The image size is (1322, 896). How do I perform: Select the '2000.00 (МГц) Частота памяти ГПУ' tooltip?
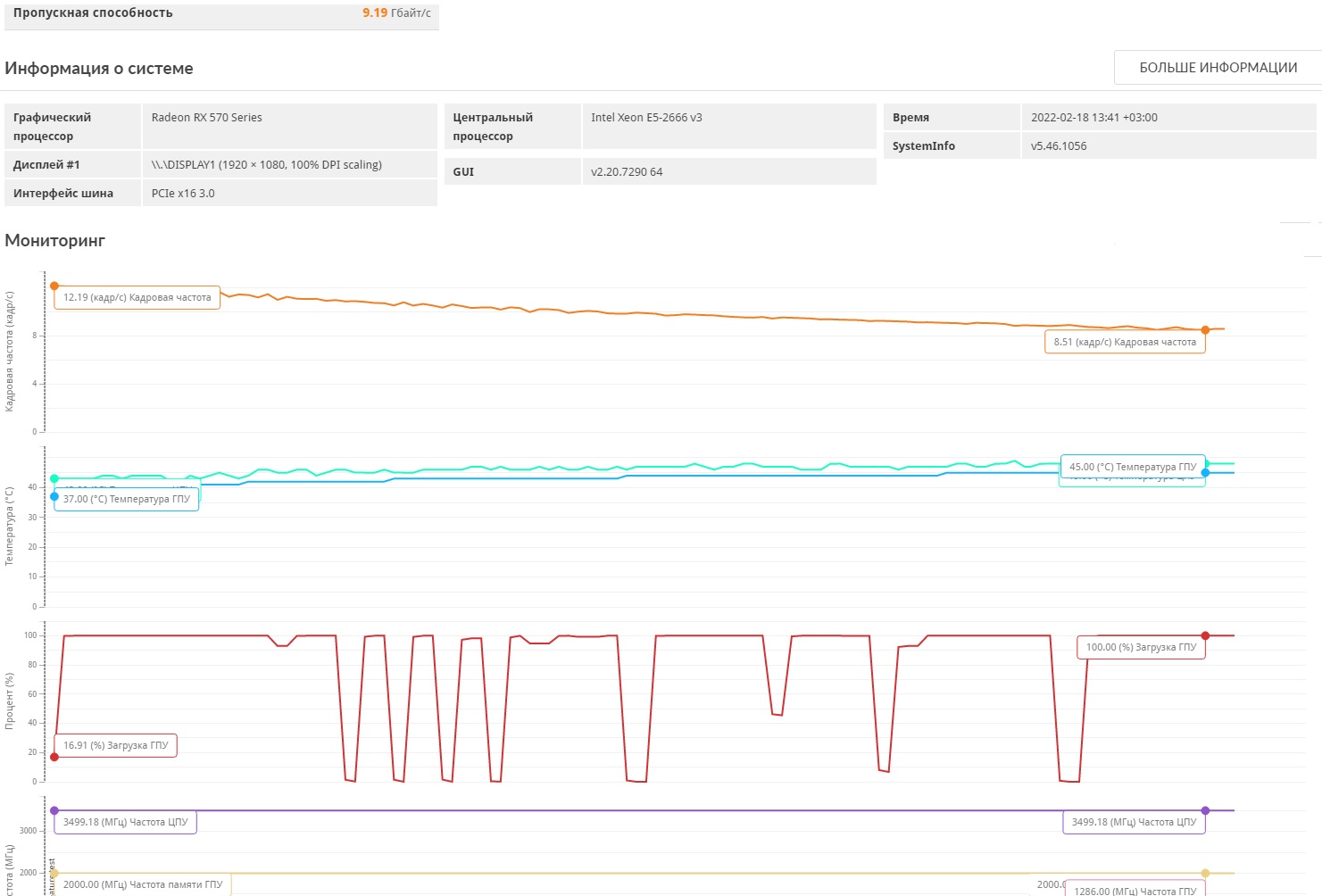coord(143,884)
